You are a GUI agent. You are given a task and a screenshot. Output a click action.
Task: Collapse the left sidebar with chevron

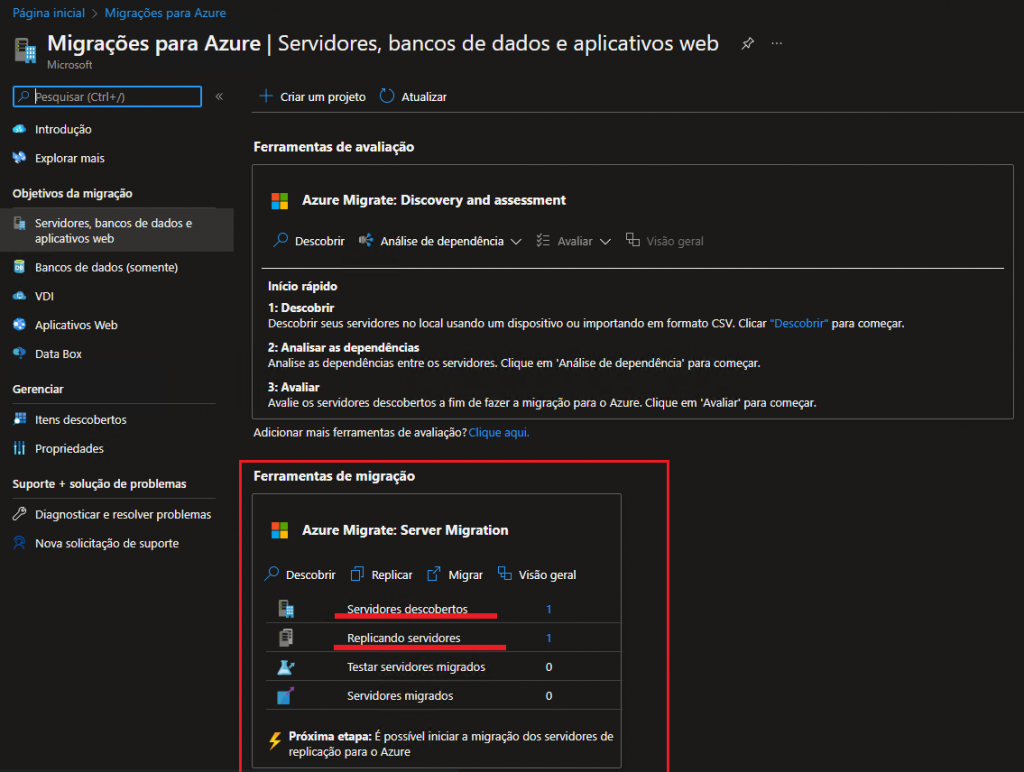pos(219,96)
